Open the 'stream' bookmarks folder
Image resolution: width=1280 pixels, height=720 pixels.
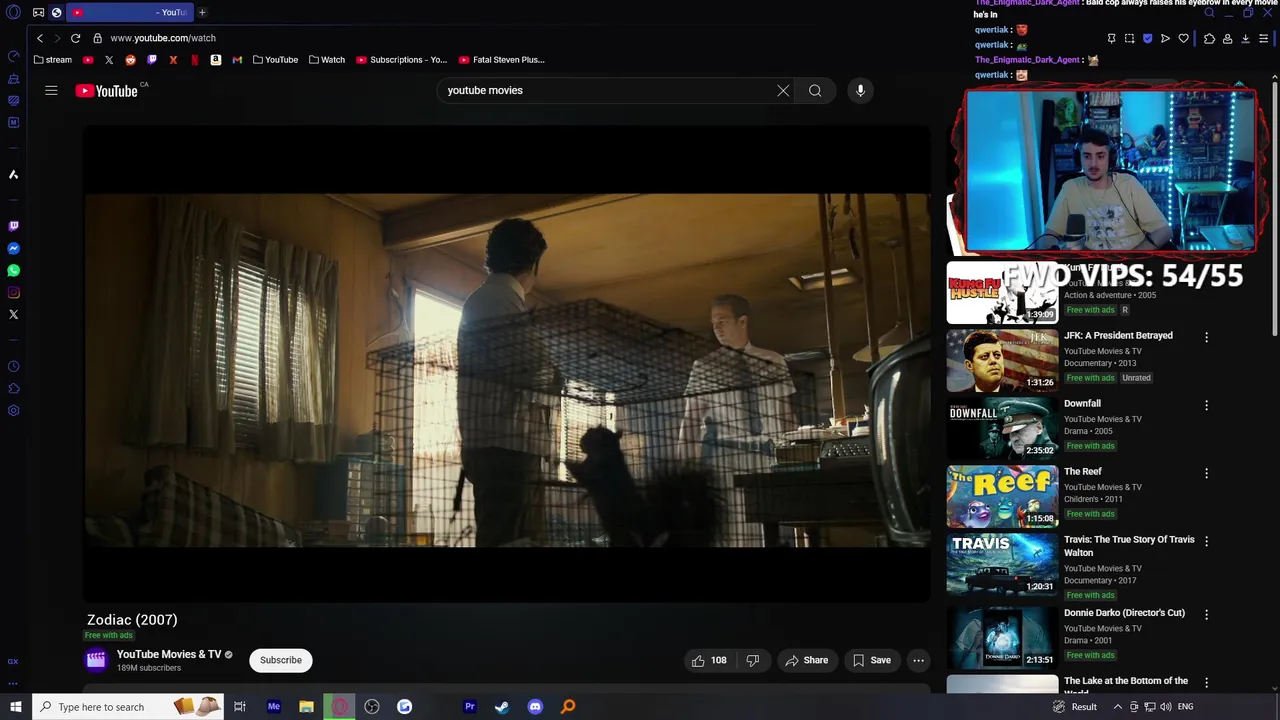(x=53, y=60)
